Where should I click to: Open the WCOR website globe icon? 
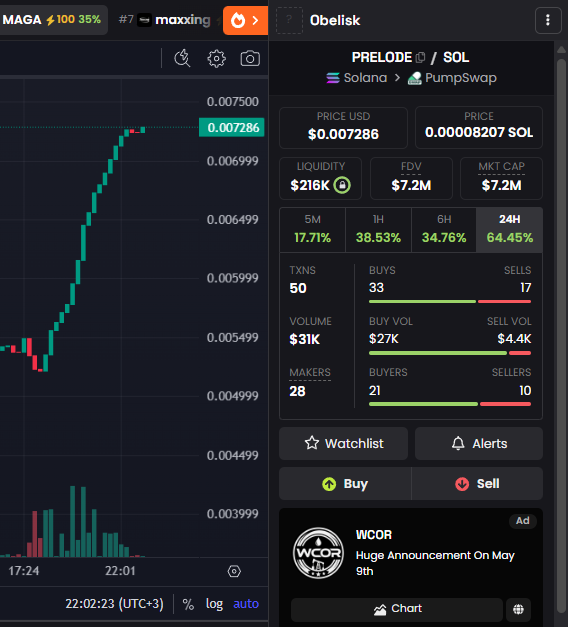[518, 609]
